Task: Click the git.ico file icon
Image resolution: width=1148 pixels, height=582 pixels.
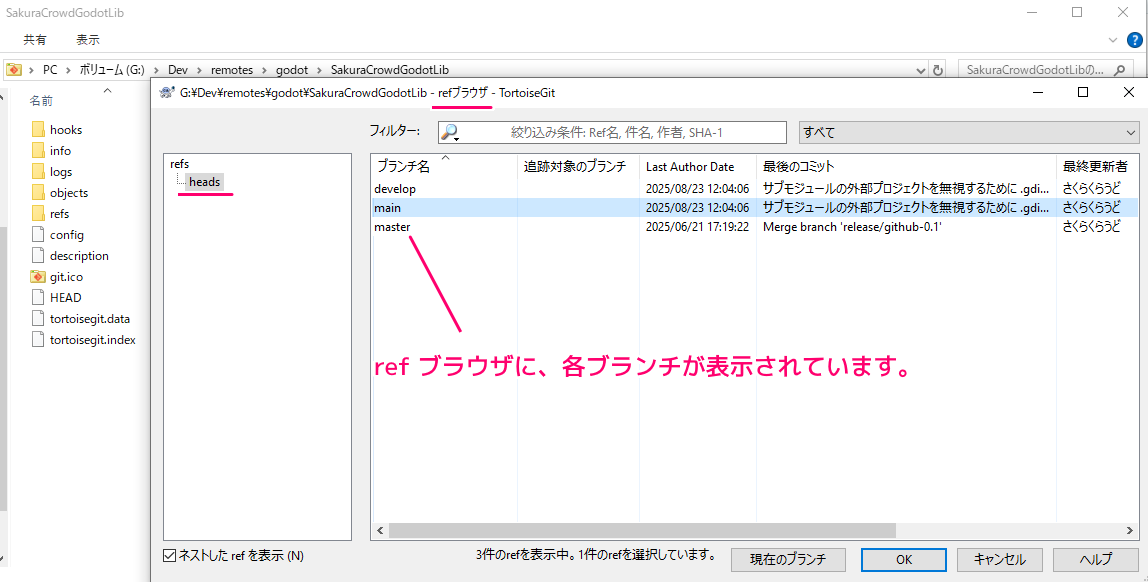Action: pos(38,277)
